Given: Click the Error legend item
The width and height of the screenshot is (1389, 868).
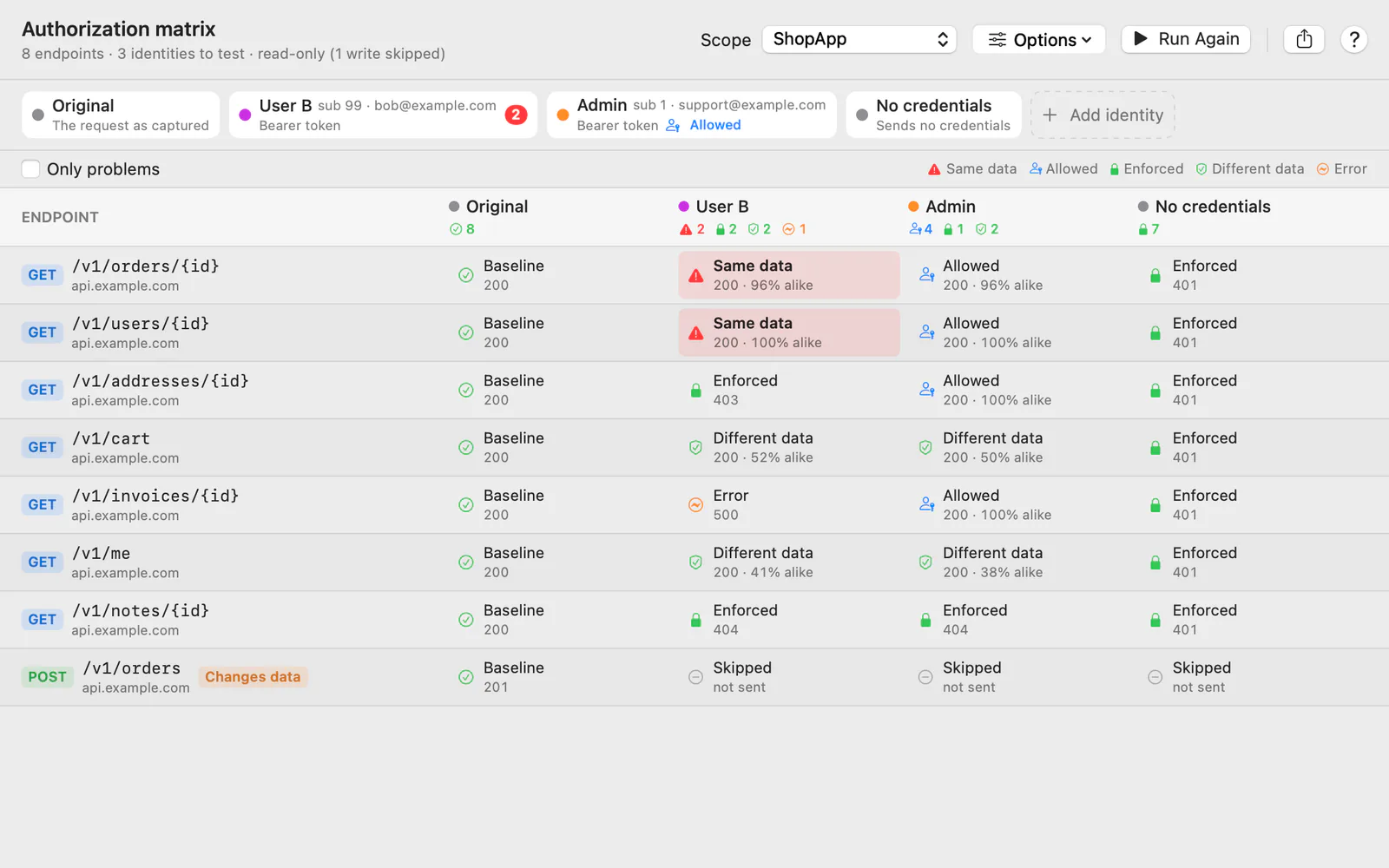Looking at the screenshot, I should pos(1341,168).
